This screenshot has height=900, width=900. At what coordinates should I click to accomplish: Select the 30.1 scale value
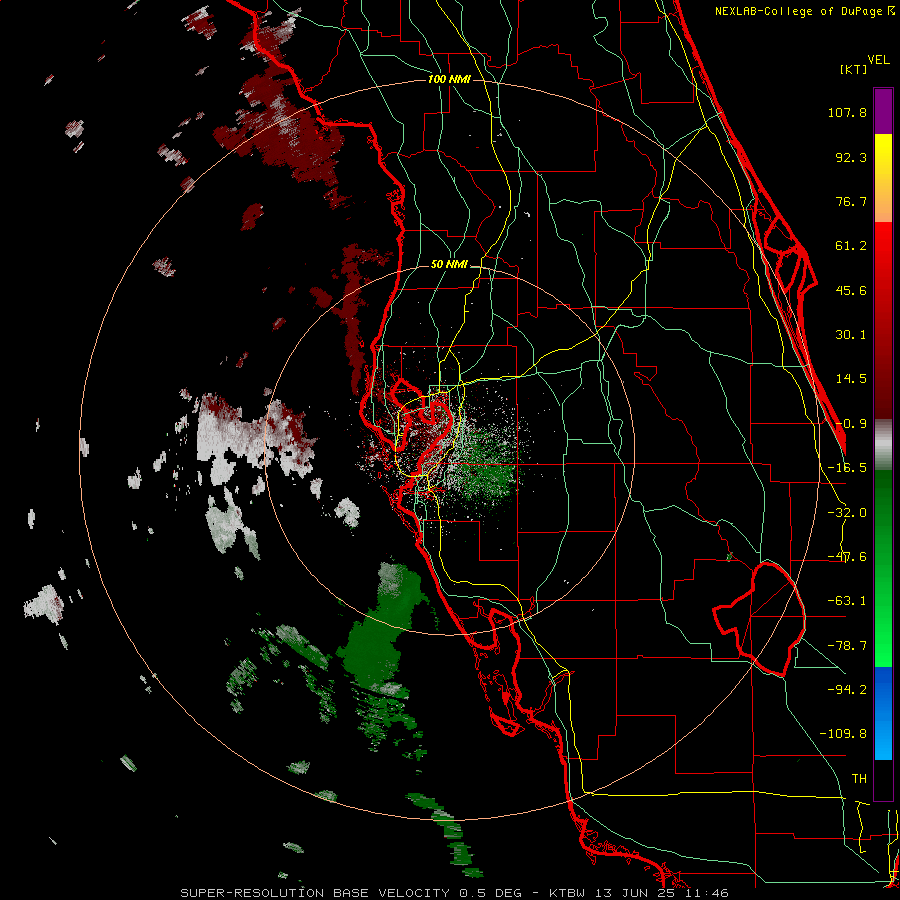pos(851,335)
